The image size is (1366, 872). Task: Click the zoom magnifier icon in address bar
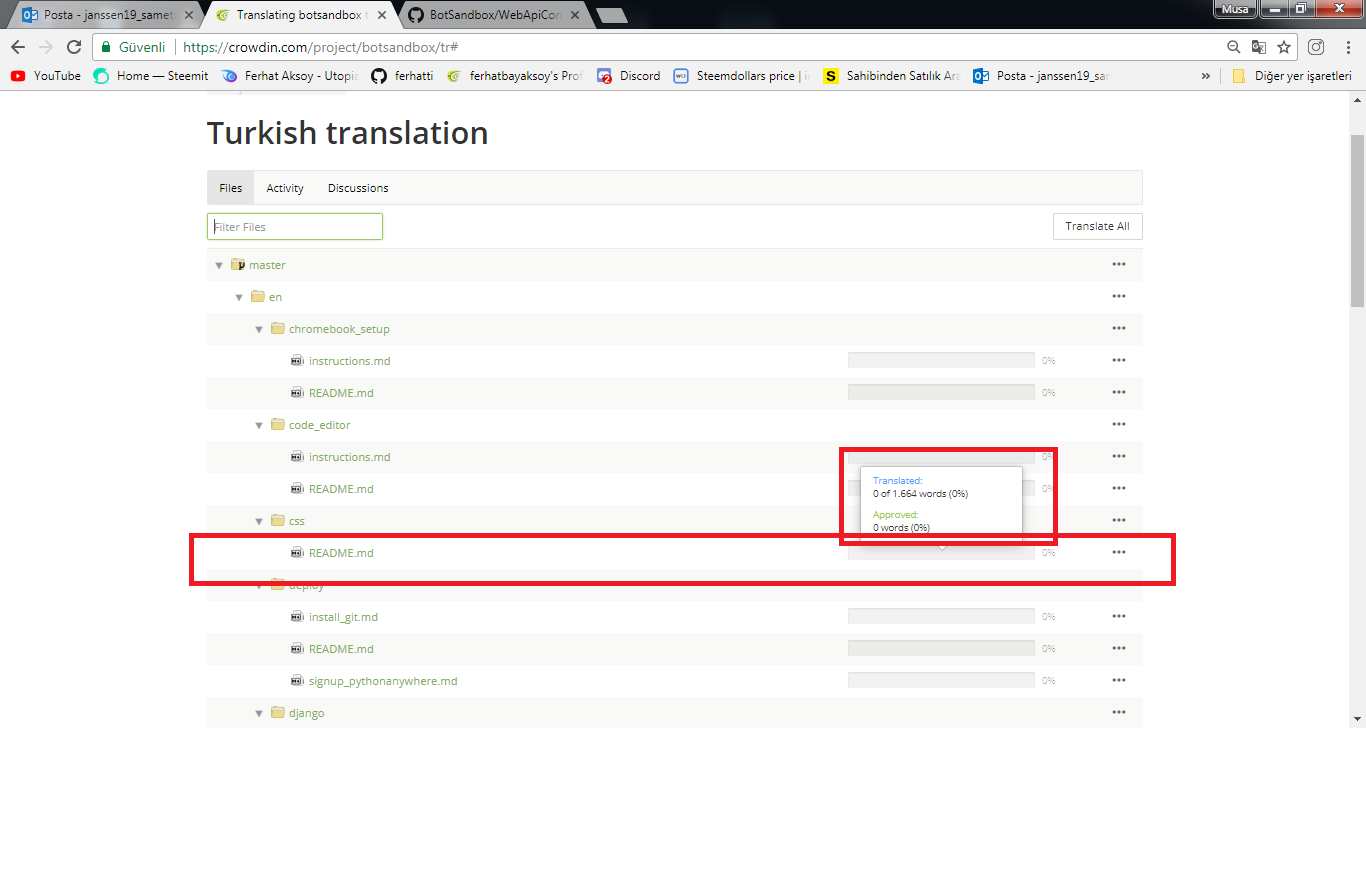pyautogui.click(x=1234, y=47)
